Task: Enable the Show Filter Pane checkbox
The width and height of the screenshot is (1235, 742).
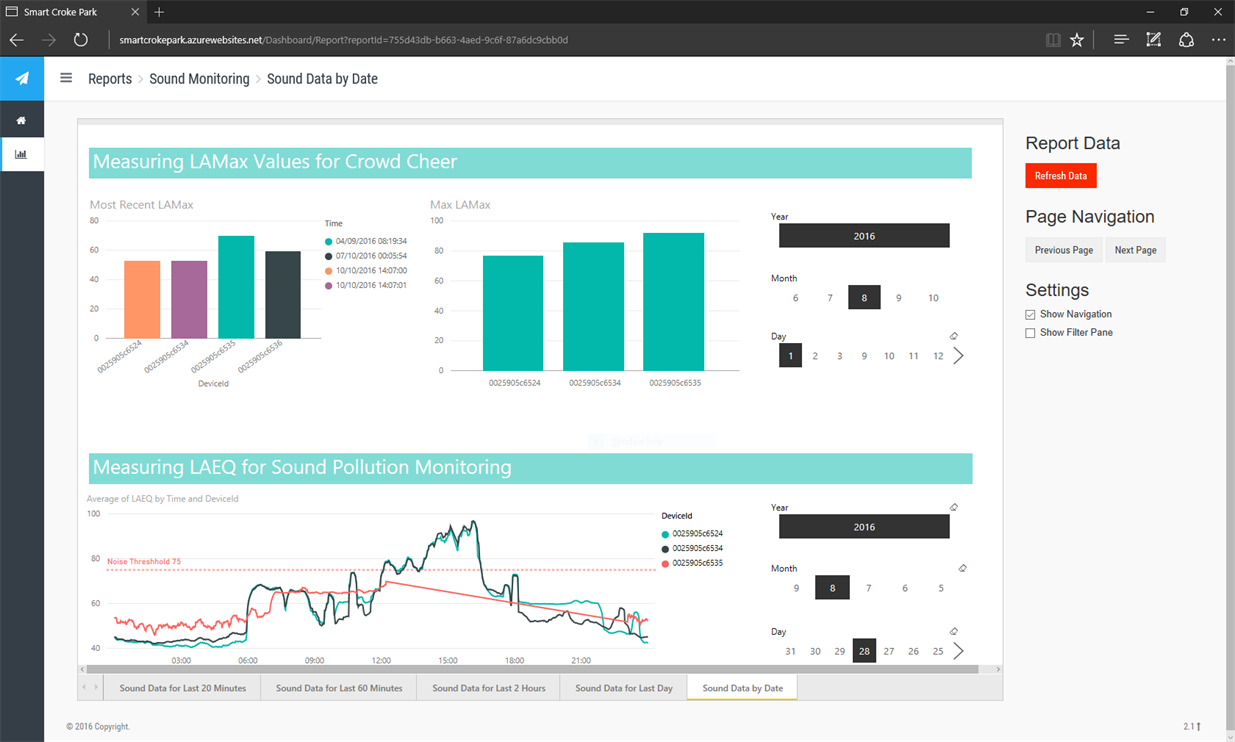Action: click(1030, 332)
